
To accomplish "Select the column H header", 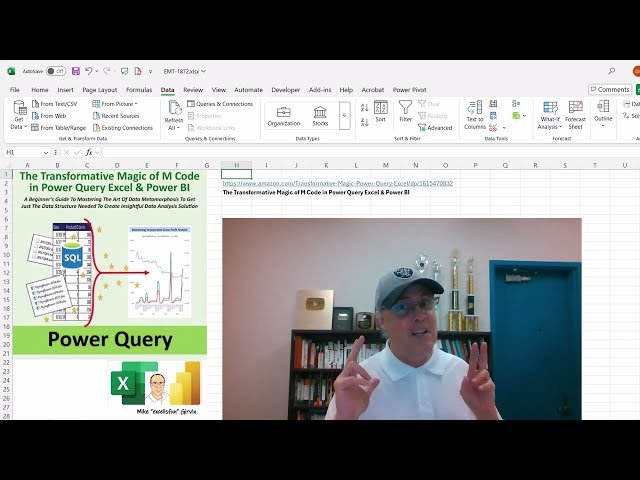I will coord(236,165).
